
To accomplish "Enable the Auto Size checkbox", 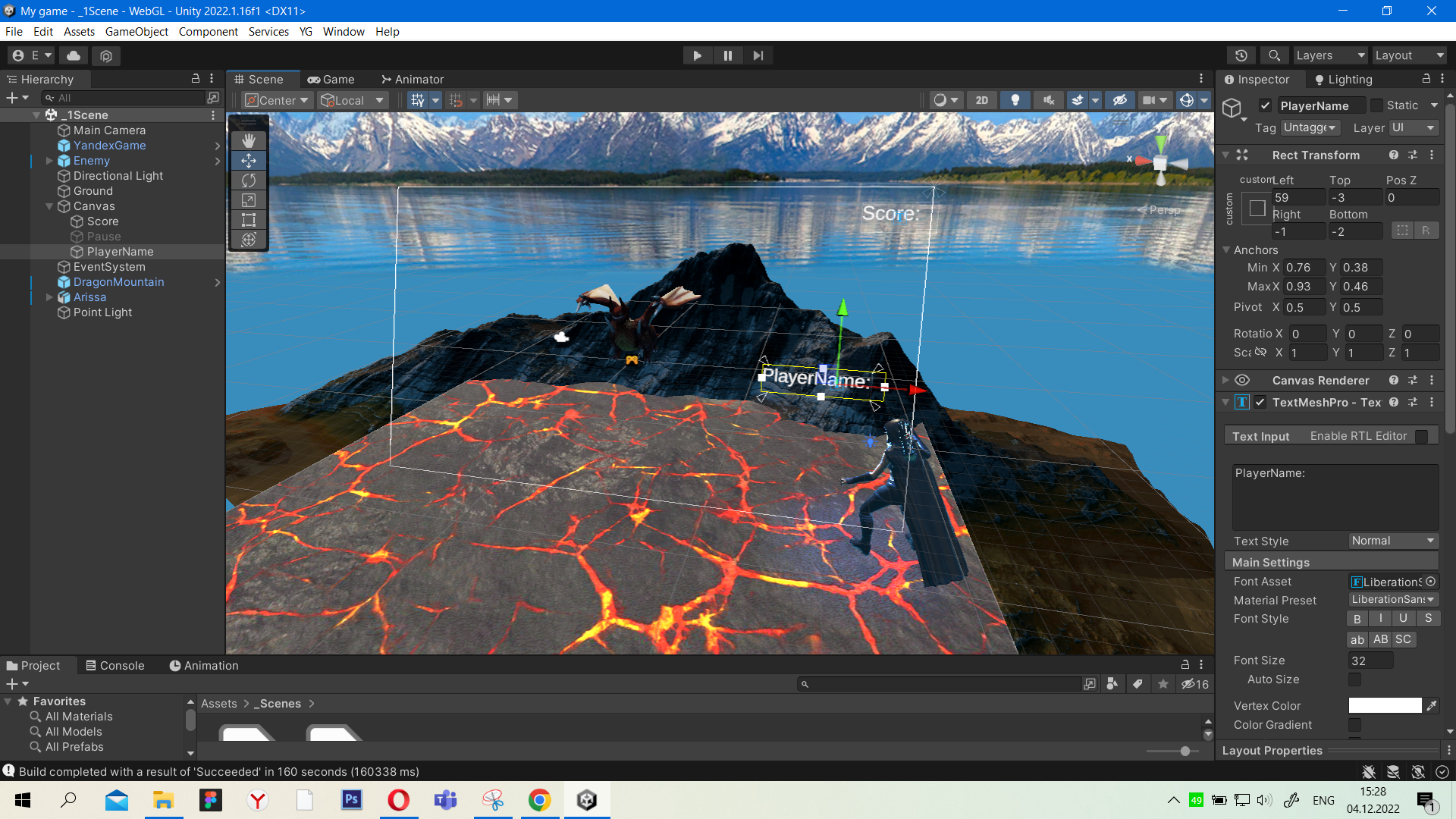I will coord(1354,679).
